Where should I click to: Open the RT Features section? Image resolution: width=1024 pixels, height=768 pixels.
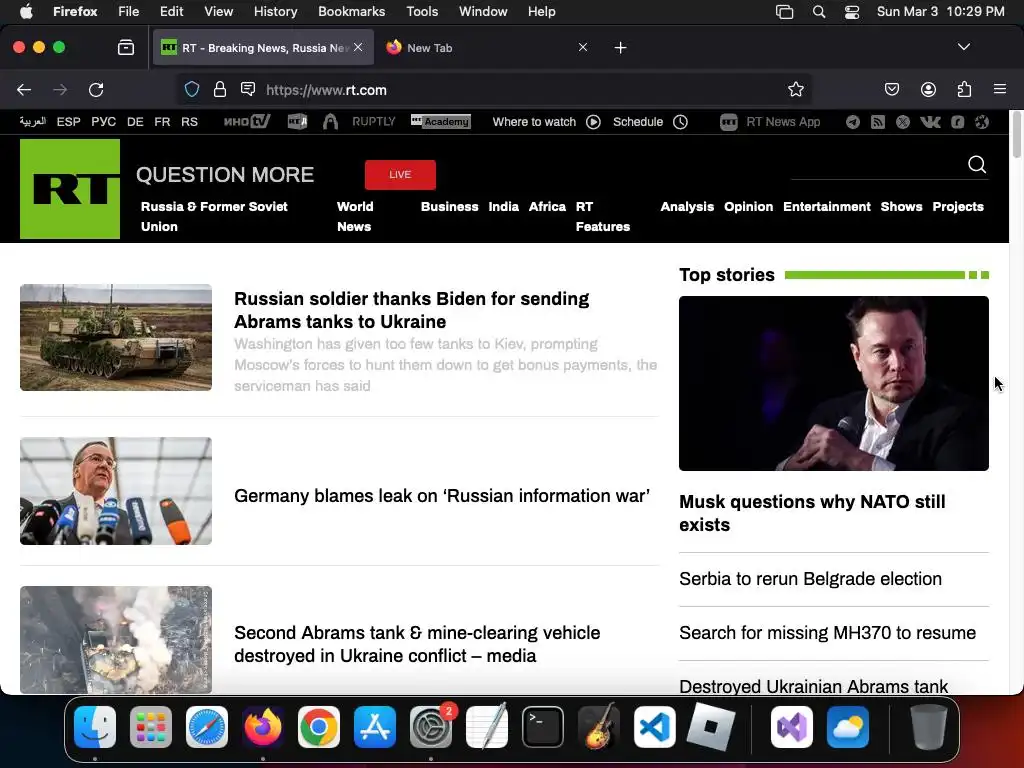click(603, 216)
